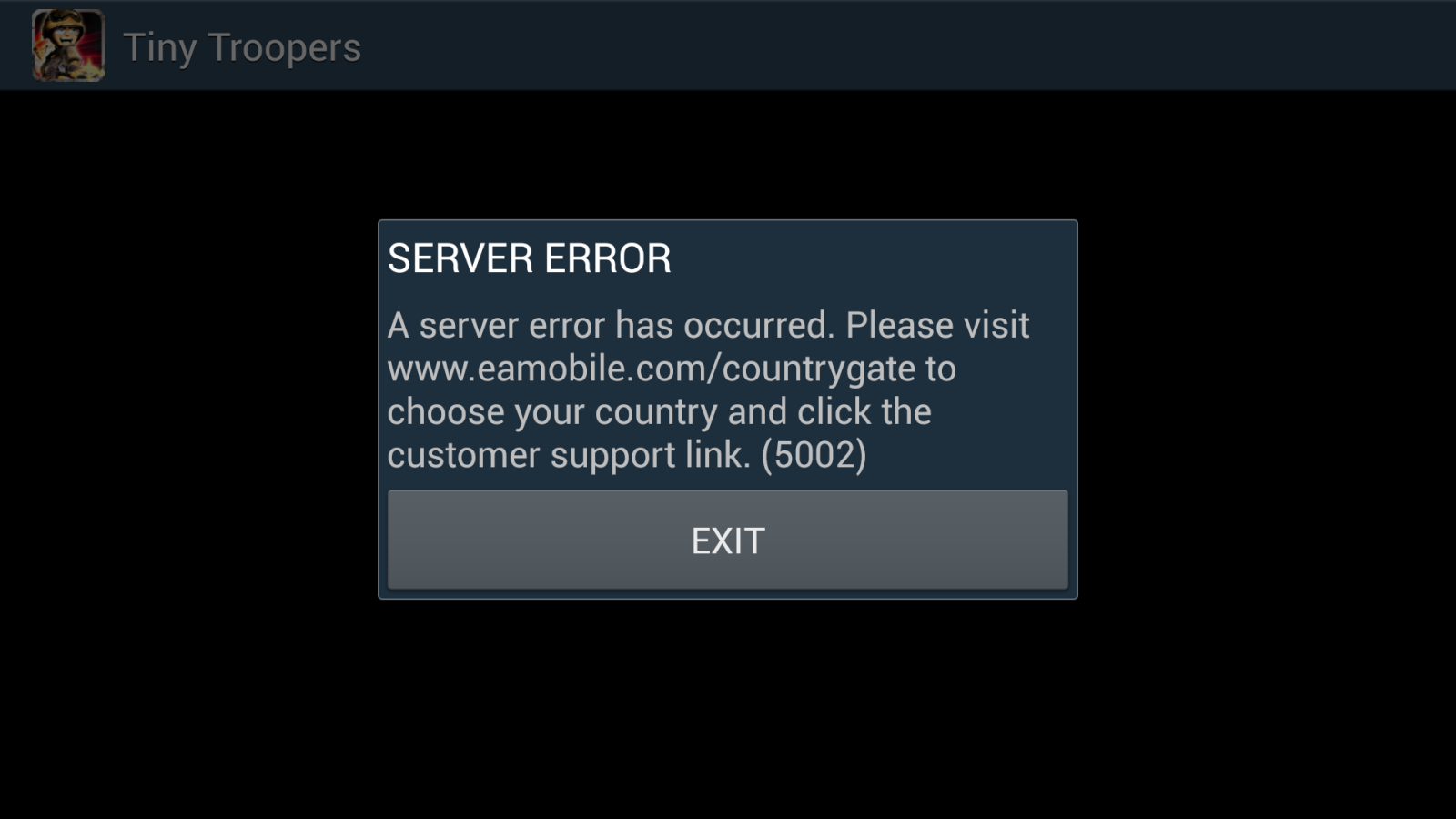The height and width of the screenshot is (819, 1456).
Task: Click dark background right of error dialog
Action: click(x=1267, y=409)
